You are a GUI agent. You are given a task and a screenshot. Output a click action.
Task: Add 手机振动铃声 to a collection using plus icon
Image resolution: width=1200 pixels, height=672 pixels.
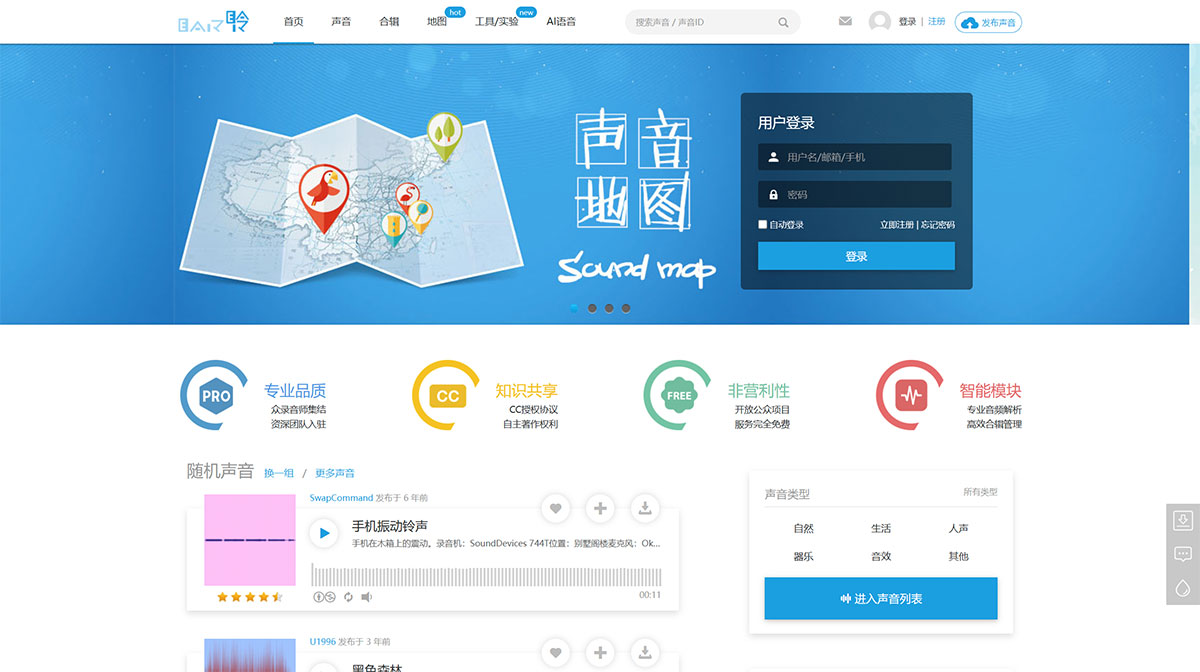(600, 508)
